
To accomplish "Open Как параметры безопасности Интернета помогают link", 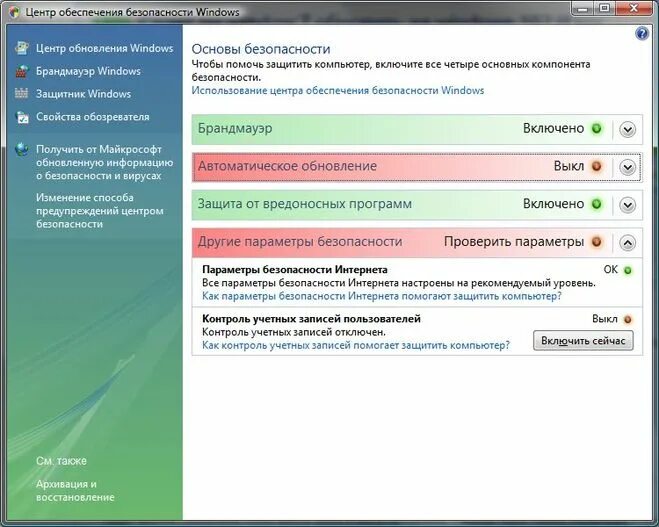I will (x=382, y=296).
